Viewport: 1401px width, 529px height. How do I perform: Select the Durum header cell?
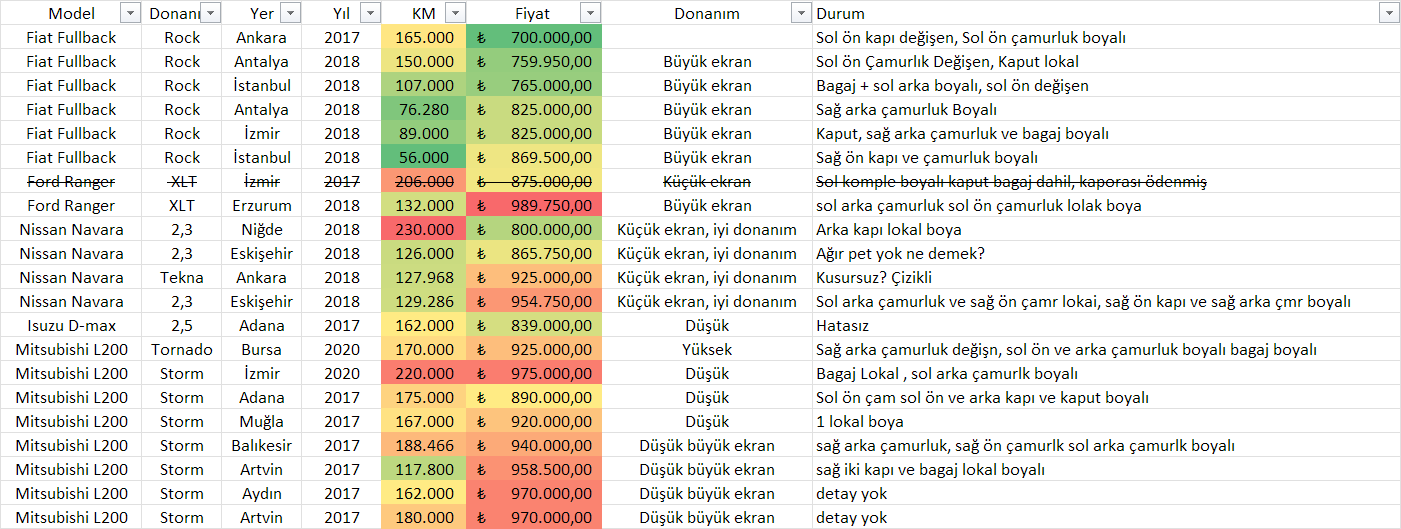(1107, 13)
